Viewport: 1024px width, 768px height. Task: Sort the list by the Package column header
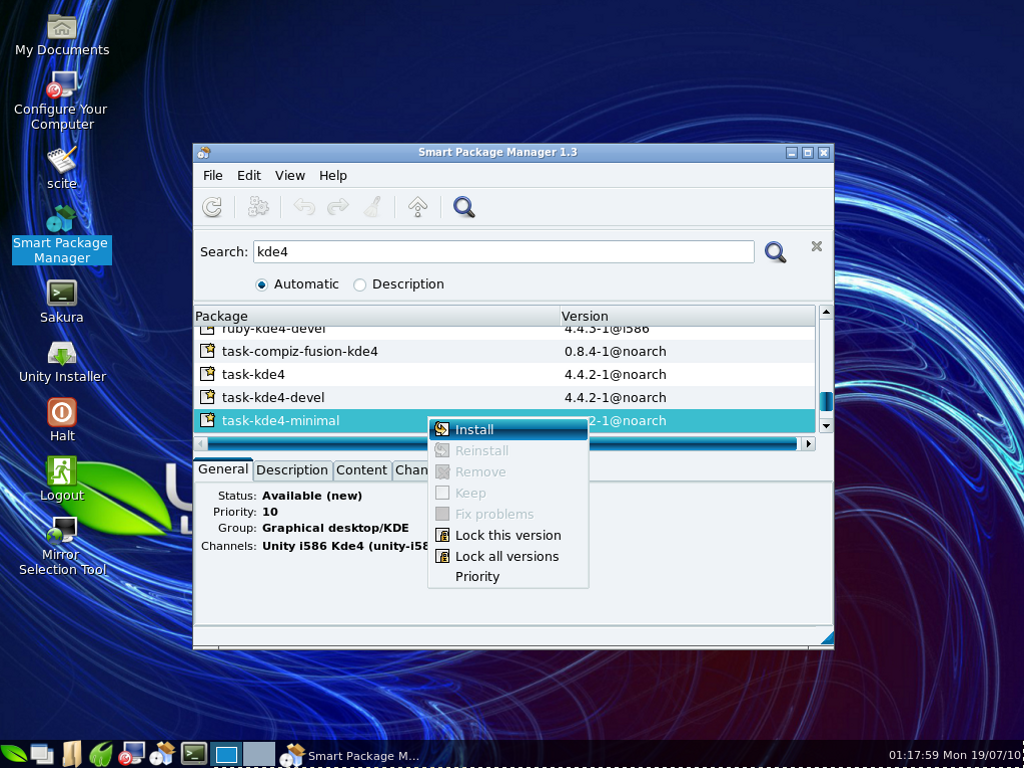(x=377, y=316)
